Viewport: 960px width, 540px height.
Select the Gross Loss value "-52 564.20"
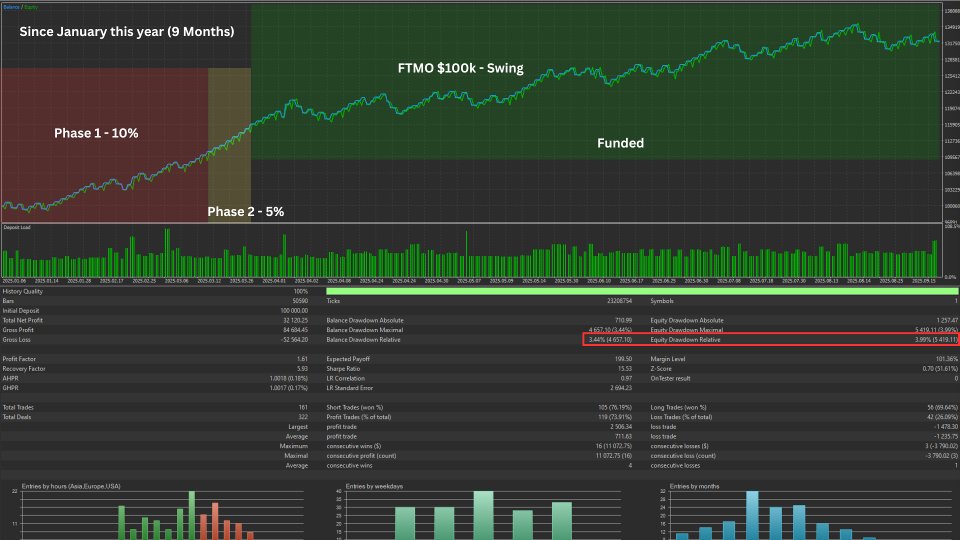[294, 340]
